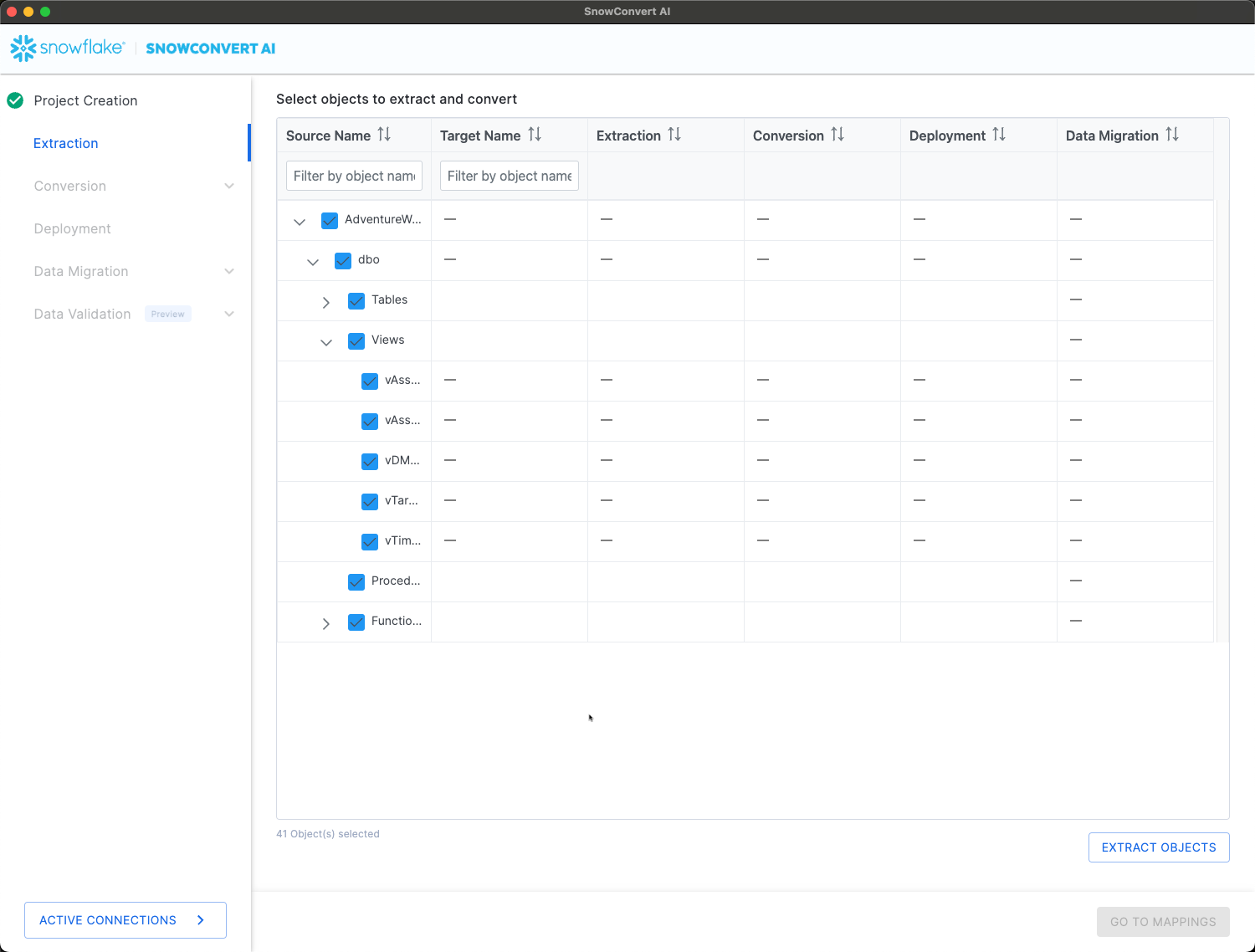Image resolution: width=1255 pixels, height=952 pixels.
Task: Click the vertical scrollbar of object table
Action: coord(1222,418)
